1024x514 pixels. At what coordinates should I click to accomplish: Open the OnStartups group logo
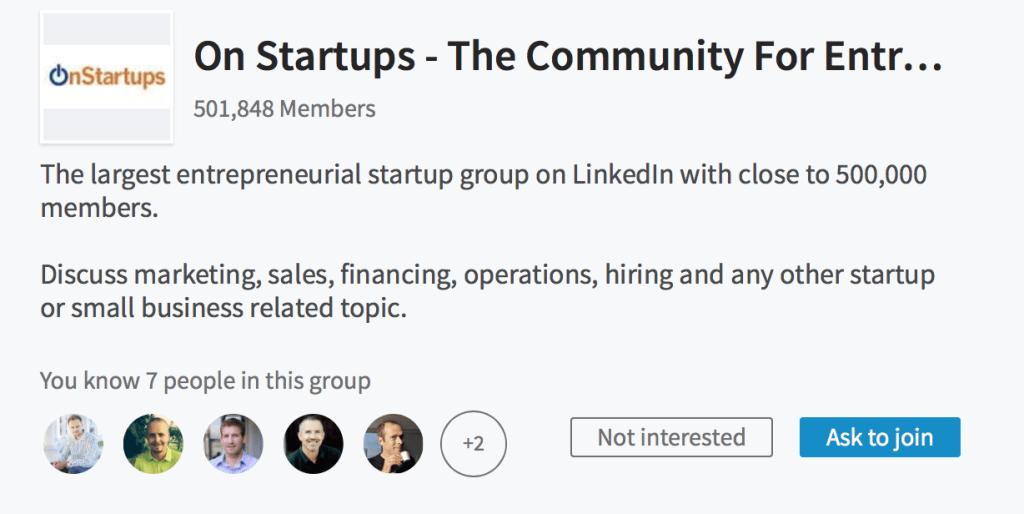pyautogui.click(x=106, y=77)
